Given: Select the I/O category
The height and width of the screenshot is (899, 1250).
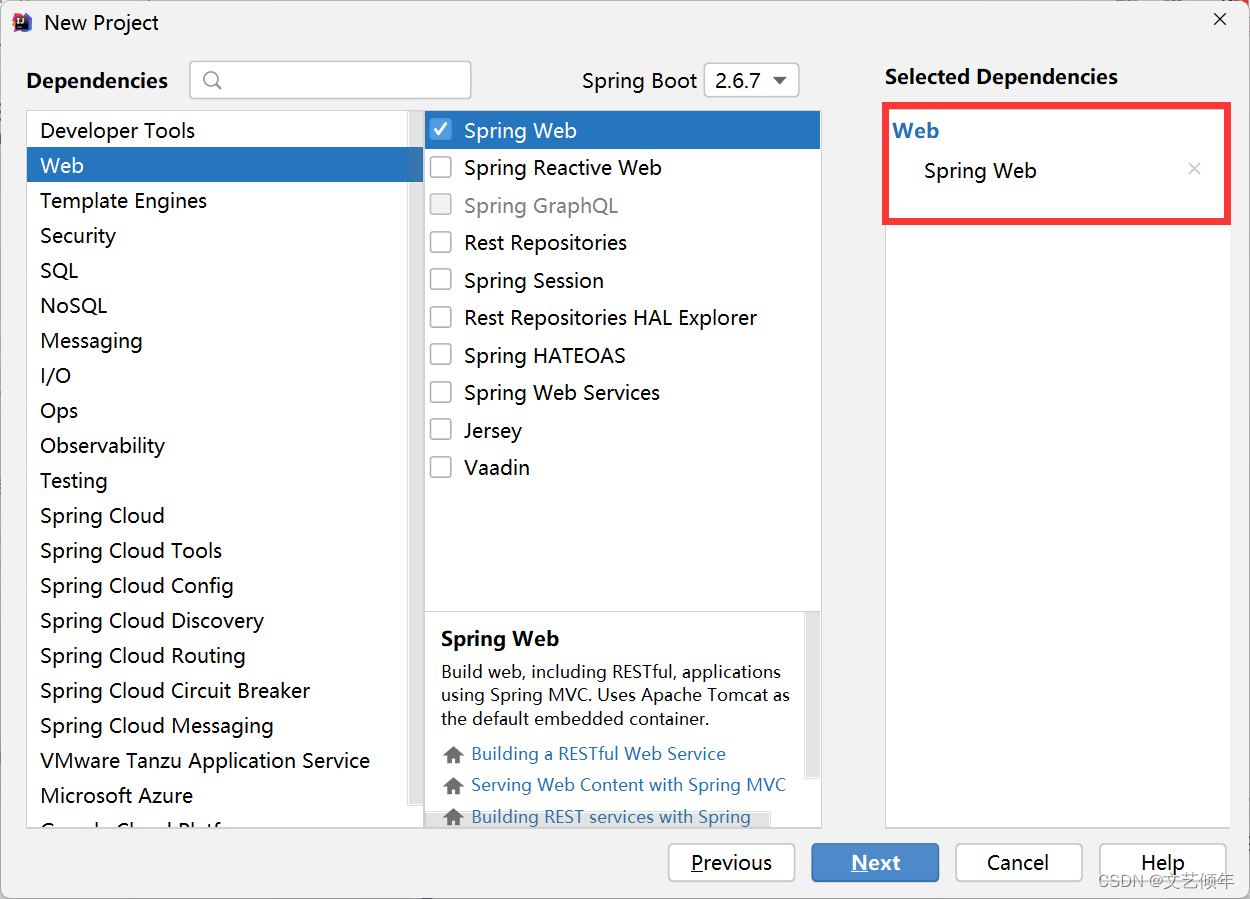Looking at the screenshot, I should [x=218, y=375].
